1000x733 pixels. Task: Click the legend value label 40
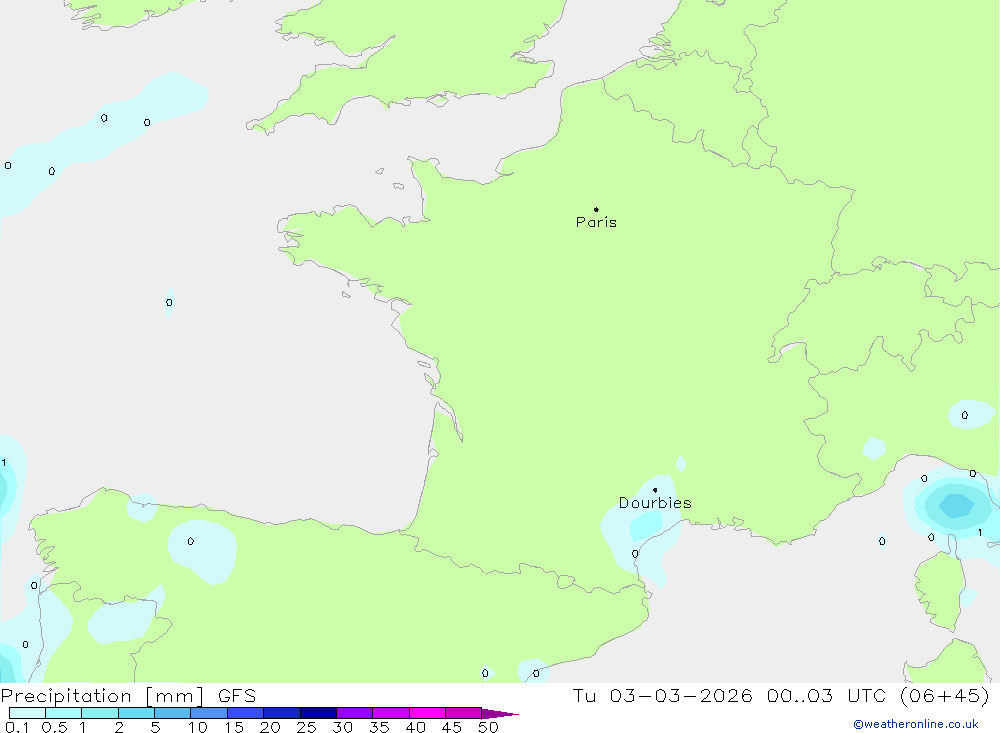(416, 727)
